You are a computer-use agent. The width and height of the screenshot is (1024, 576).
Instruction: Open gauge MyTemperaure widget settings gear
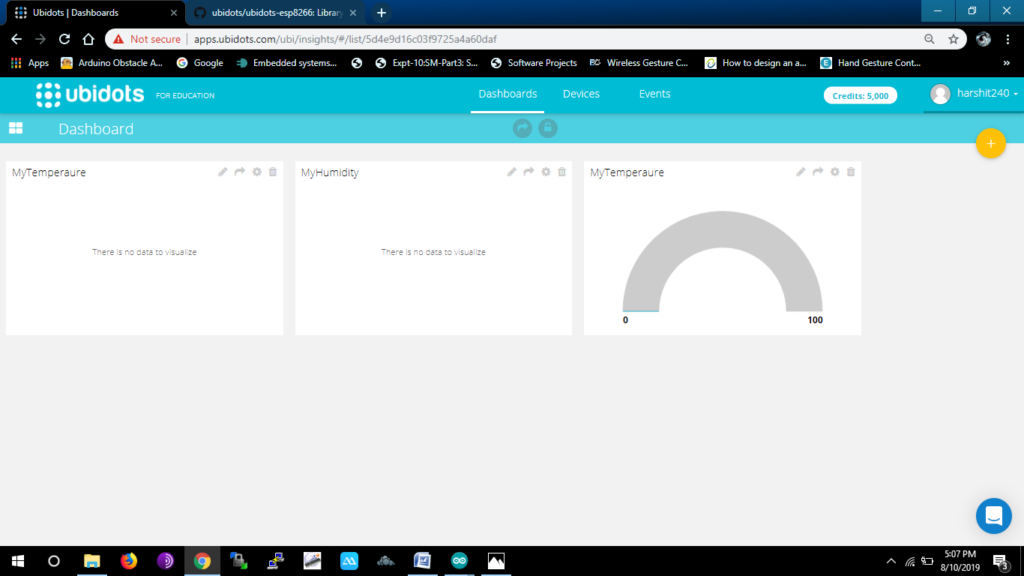tap(835, 172)
